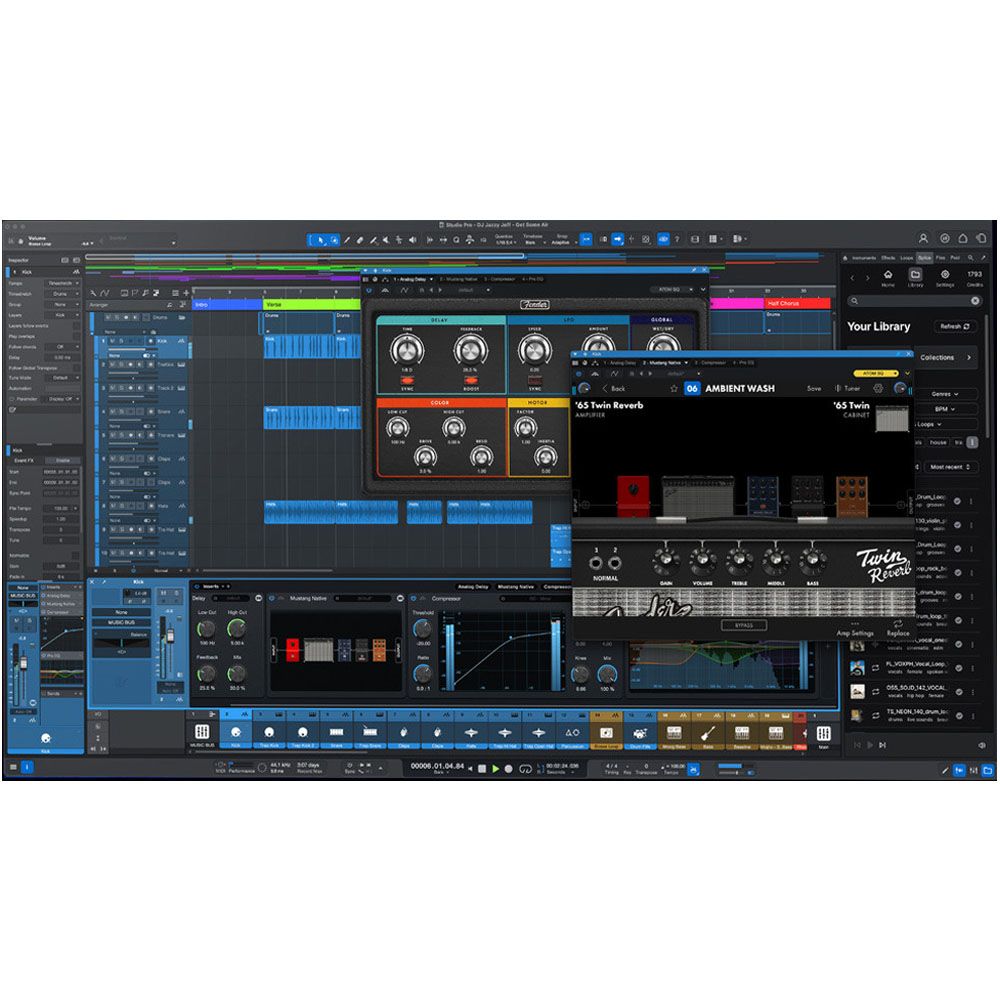Open Splice Settings gear icon
The width and height of the screenshot is (1000, 1000).
coord(945,275)
